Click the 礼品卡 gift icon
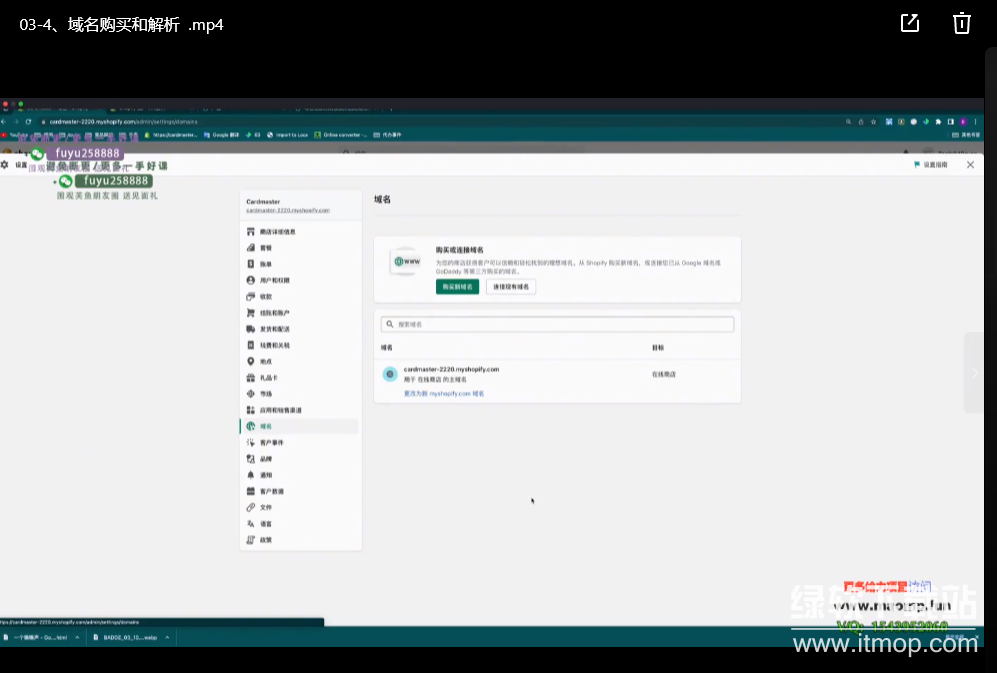Viewport: 997px width, 673px height. (x=251, y=377)
